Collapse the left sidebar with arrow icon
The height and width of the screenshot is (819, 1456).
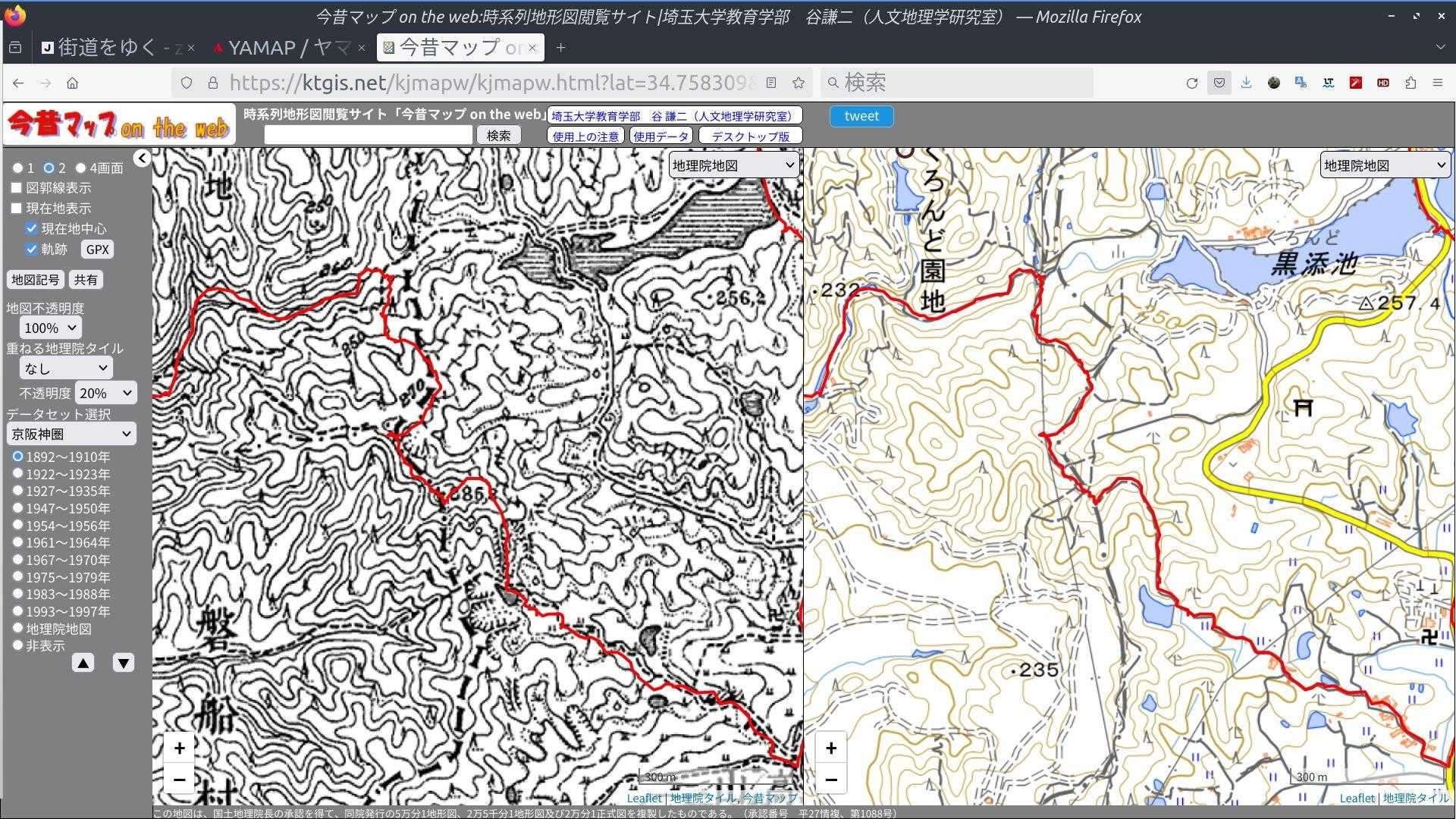pos(142,158)
